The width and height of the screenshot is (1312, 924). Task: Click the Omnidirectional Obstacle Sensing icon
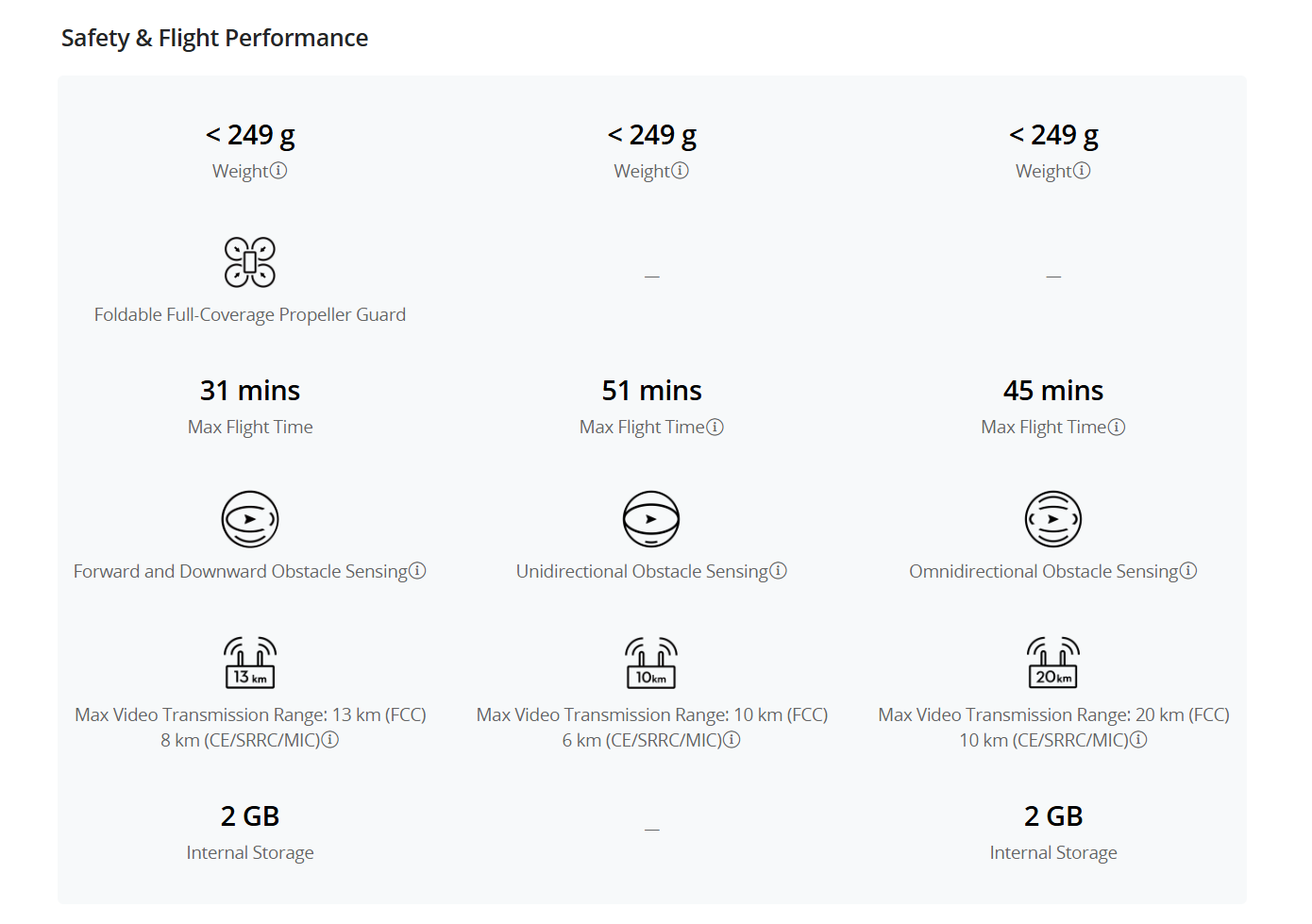point(1053,519)
